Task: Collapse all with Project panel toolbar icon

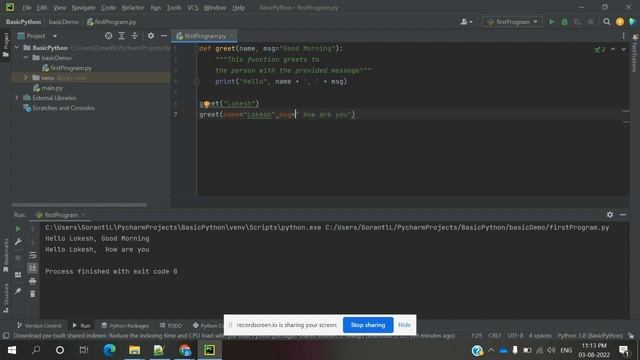Action: [135, 36]
